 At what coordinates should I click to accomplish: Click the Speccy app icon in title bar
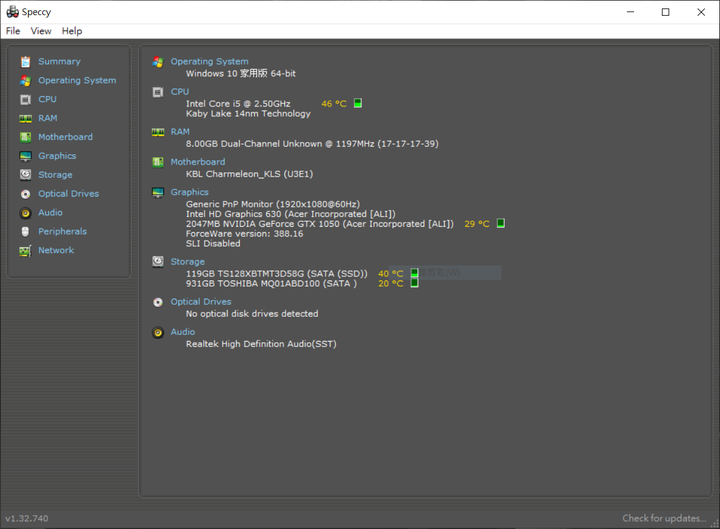click(x=12, y=12)
